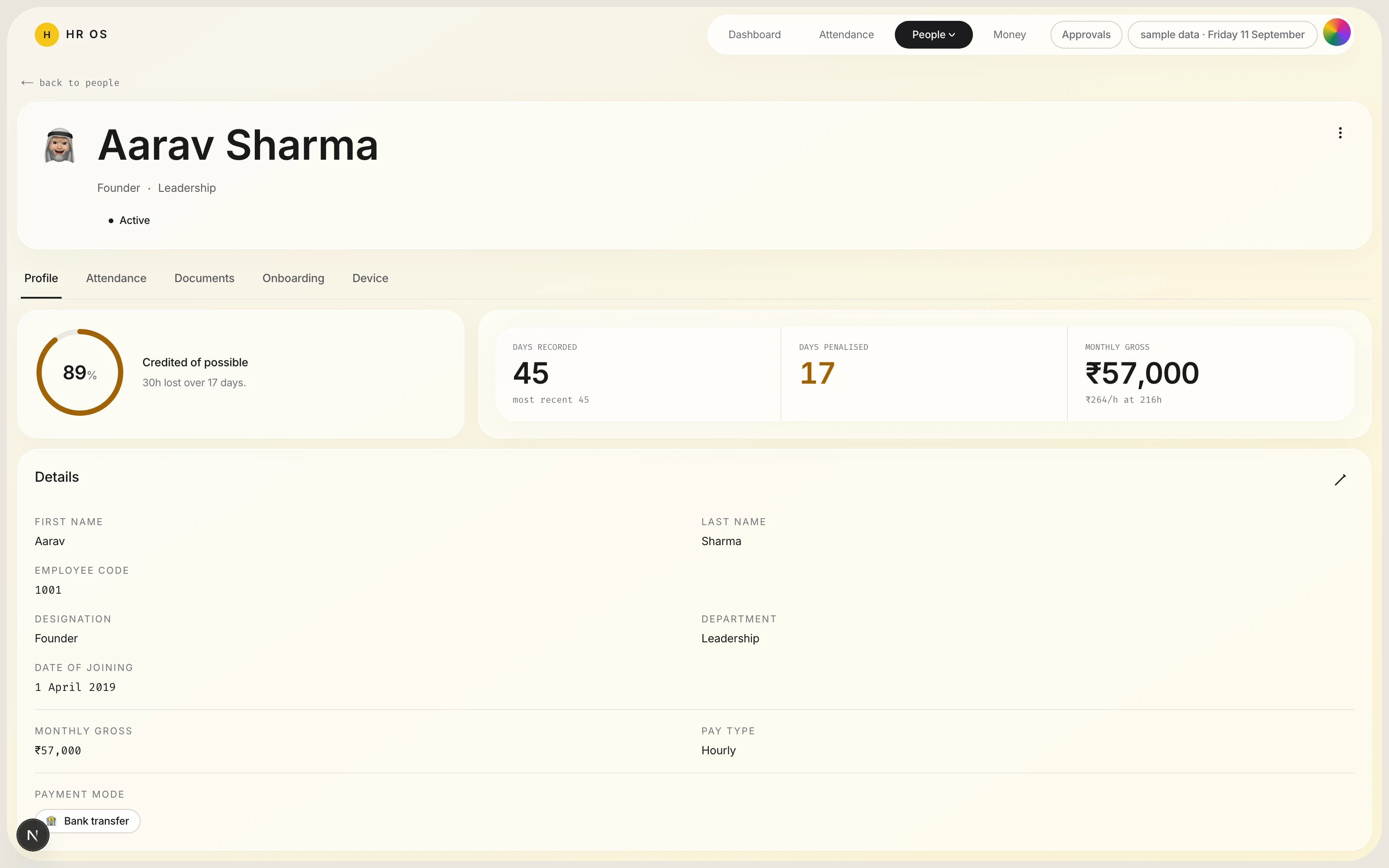The image size is (1389, 868).
Task: Click the Days Penalised 17 stat card
Action: click(924, 374)
